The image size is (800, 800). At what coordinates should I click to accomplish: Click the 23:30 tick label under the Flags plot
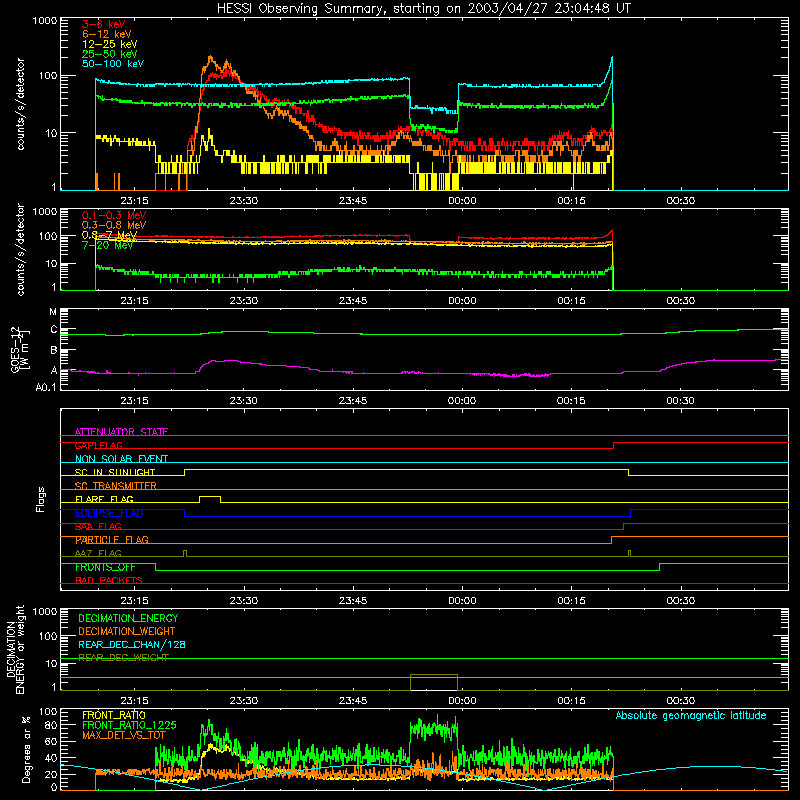[x=243, y=601]
